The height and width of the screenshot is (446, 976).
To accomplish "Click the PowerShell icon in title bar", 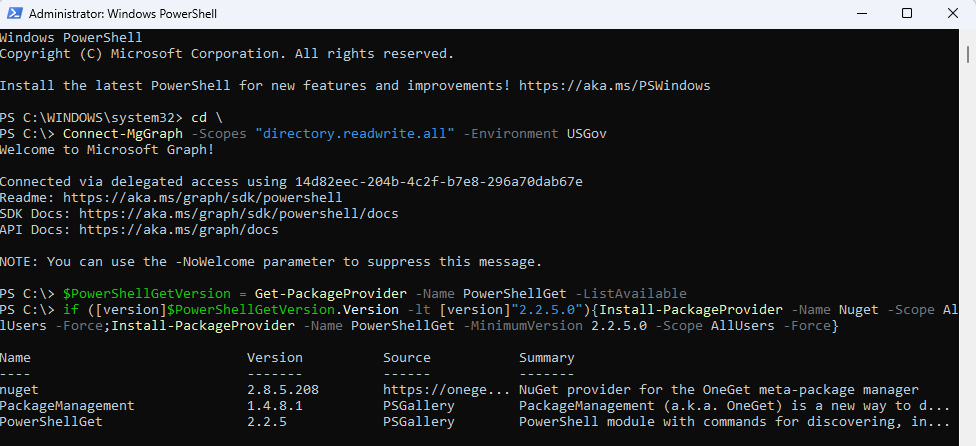I will 15,13.
